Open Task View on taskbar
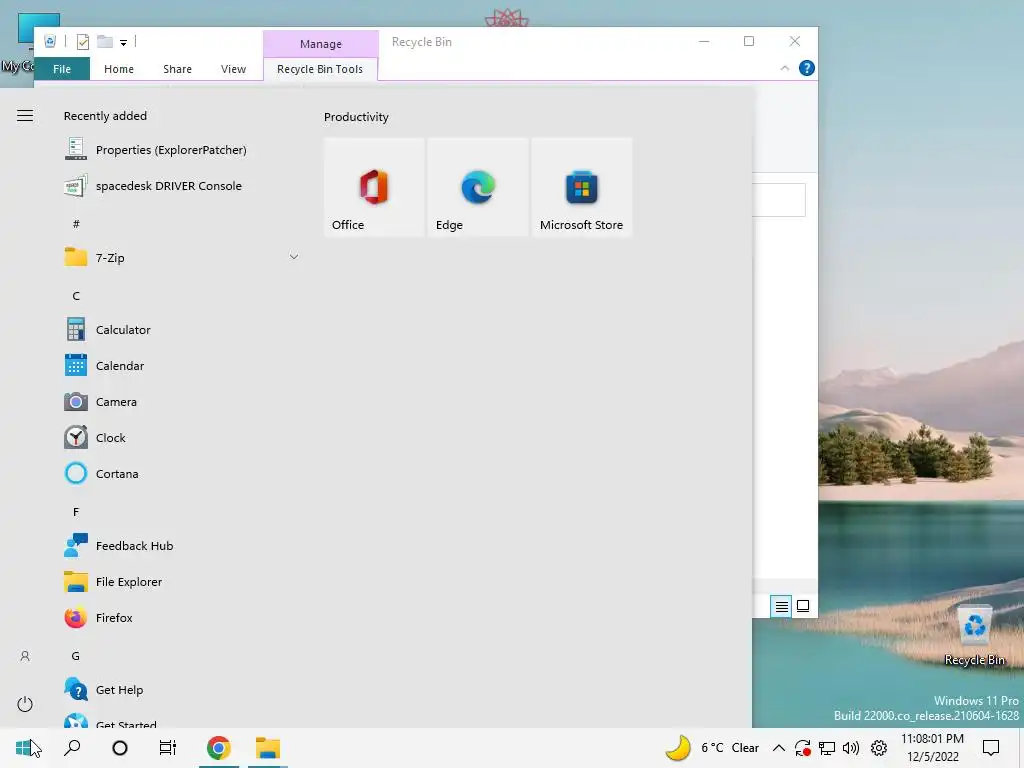Screen dimensions: 1024x768 click(x=168, y=748)
